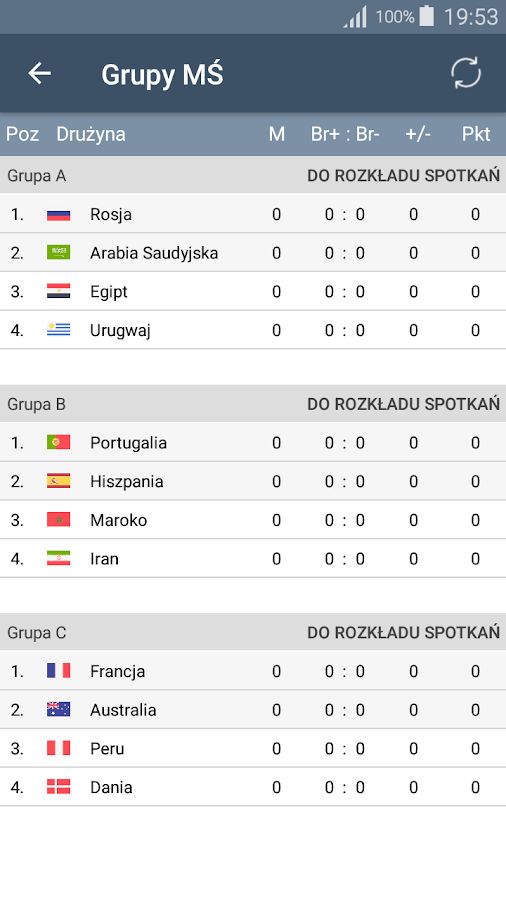Tap the Australia flag icon
The height and width of the screenshot is (900, 506).
tap(59, 709)
